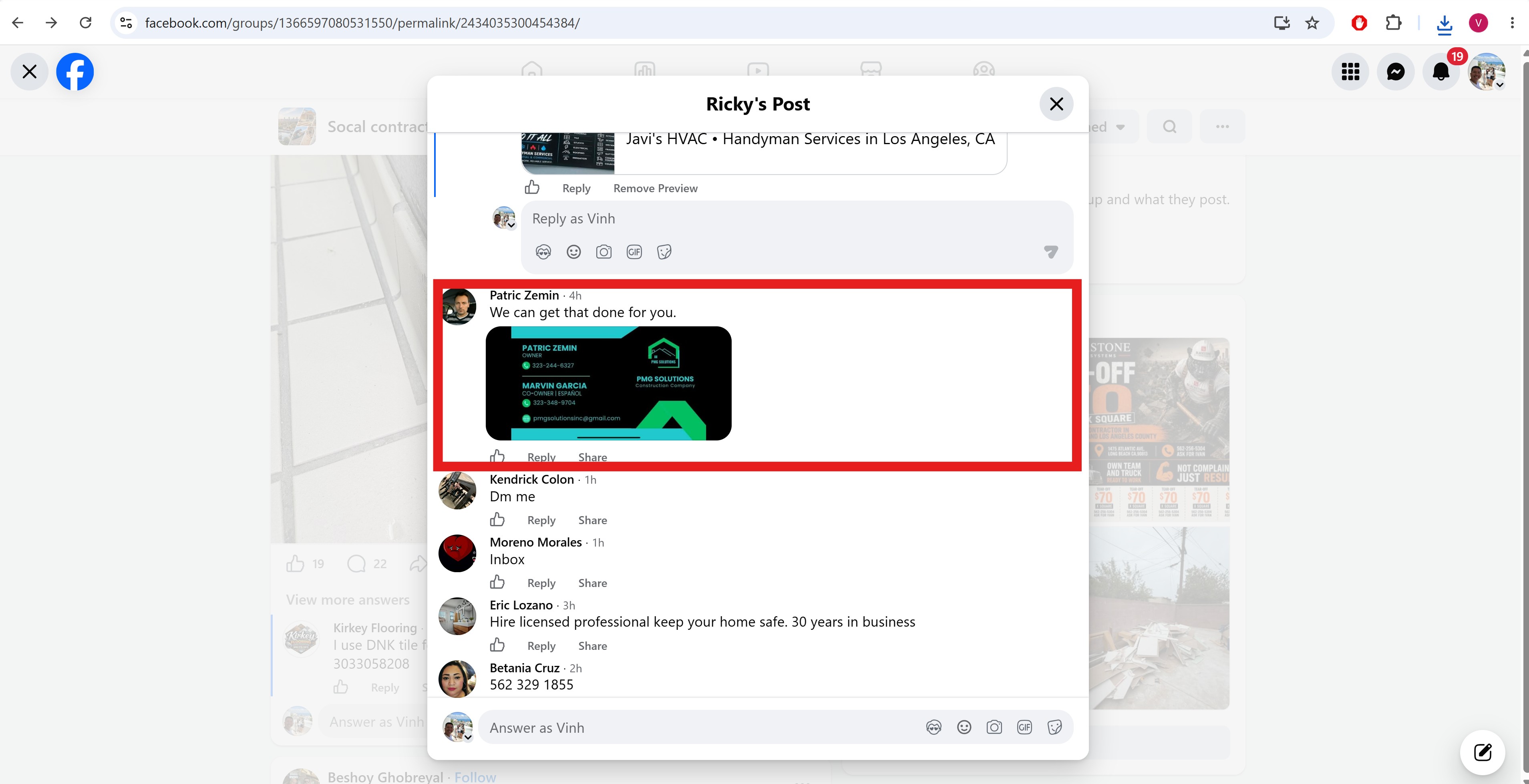Open the red ad blocker extension

(1359, 22)
